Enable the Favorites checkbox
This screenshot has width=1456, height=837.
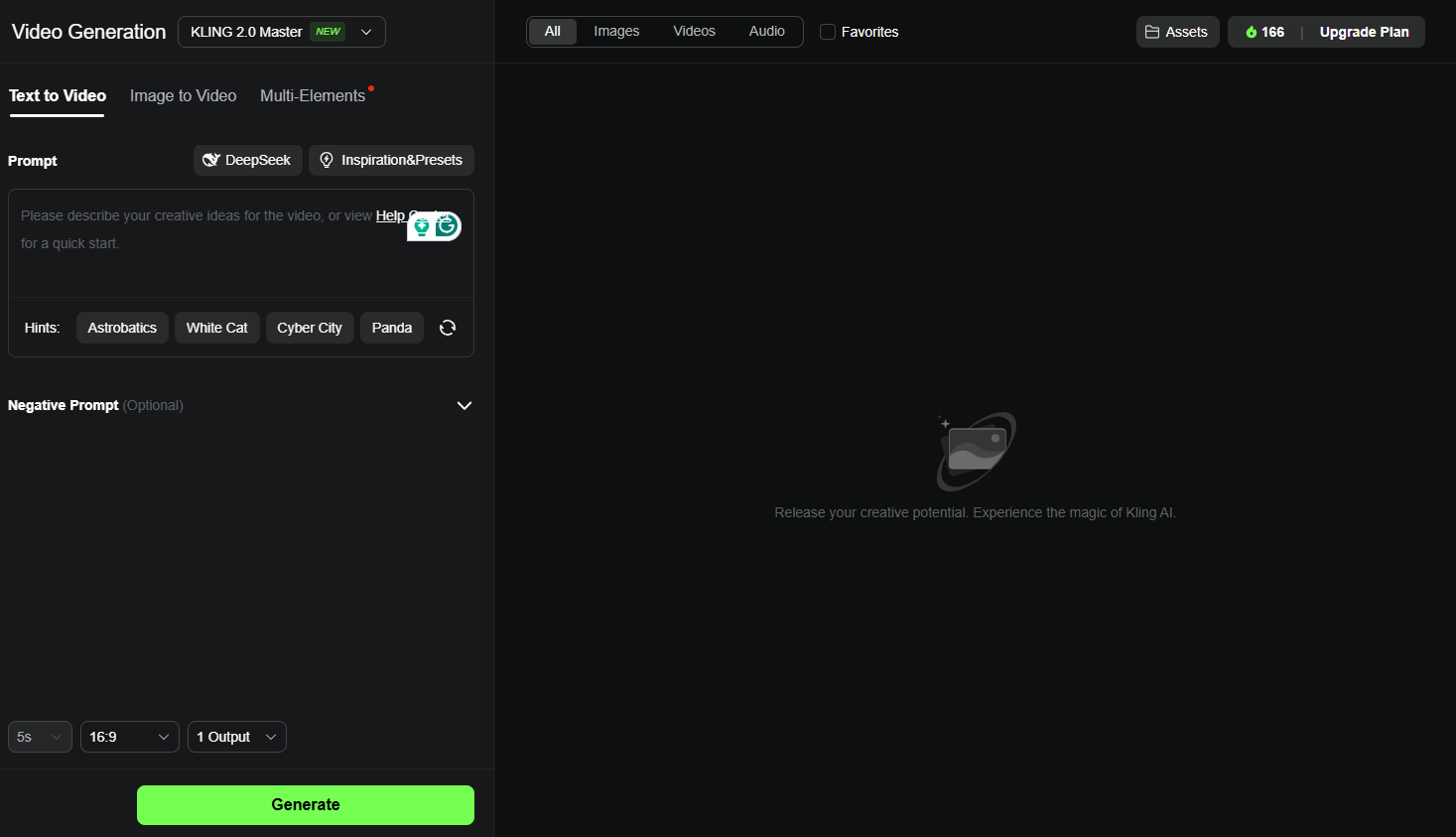pos(828,32)
